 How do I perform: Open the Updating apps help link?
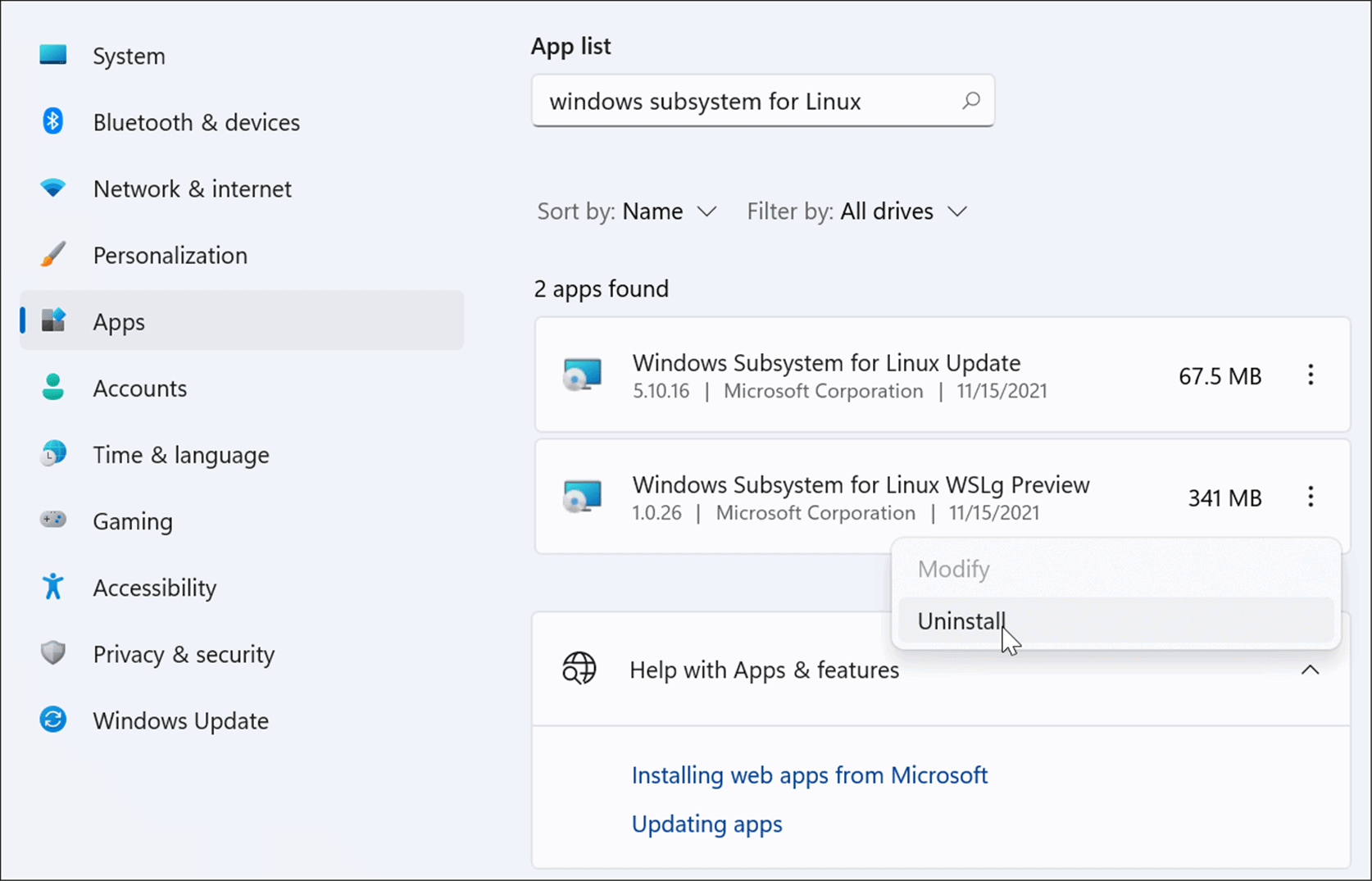pyautogui.click(x=706, y=824)
